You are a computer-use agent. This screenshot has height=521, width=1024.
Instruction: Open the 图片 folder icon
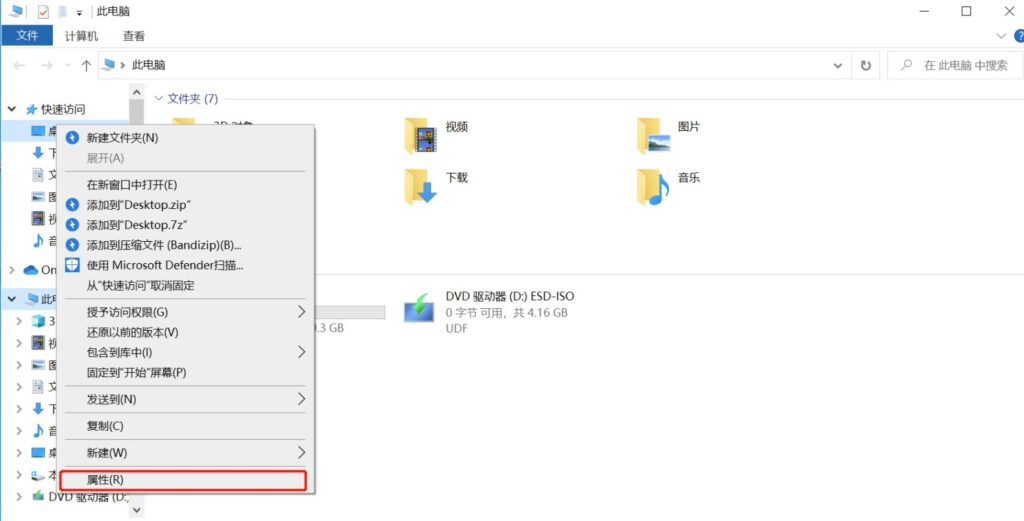pos(654,136)
